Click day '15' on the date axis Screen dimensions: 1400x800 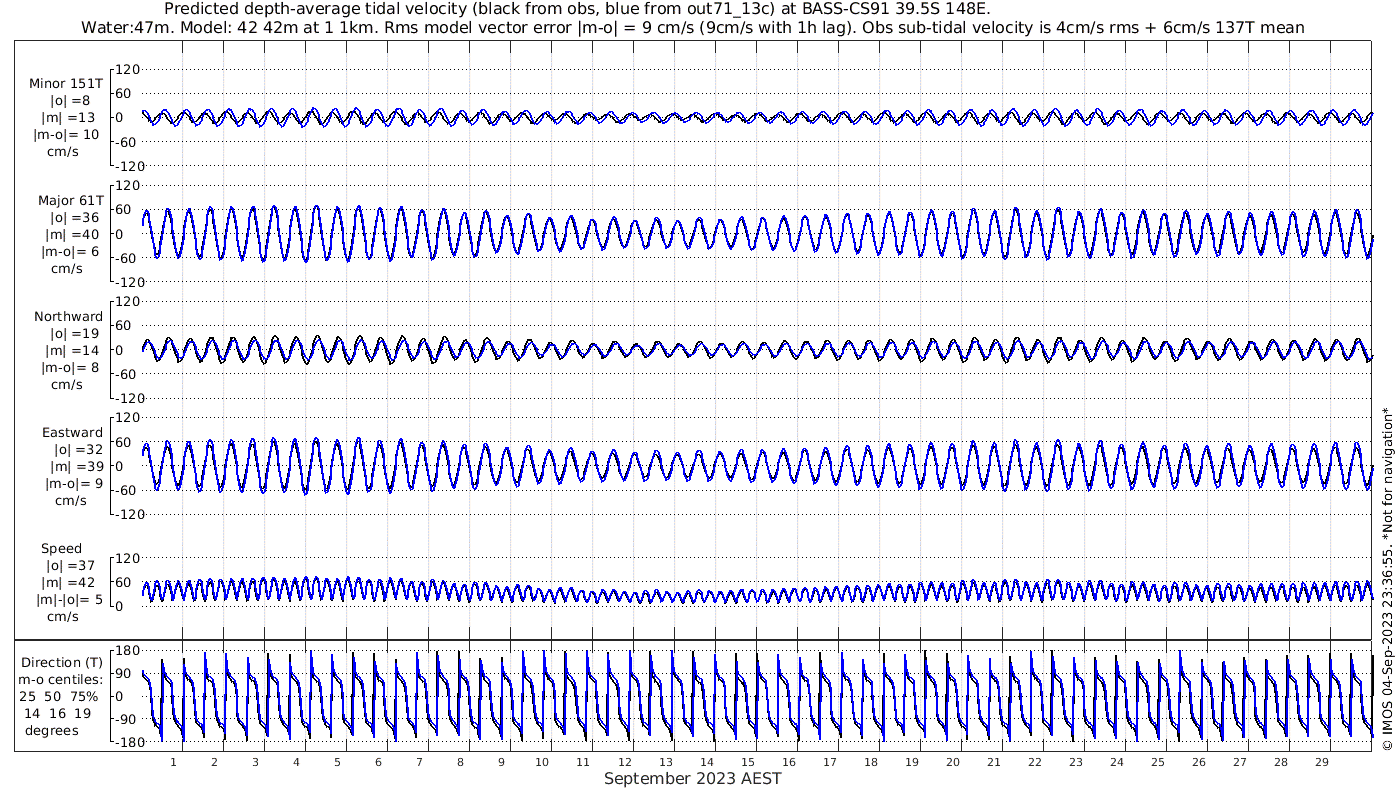tap(747, 762)
